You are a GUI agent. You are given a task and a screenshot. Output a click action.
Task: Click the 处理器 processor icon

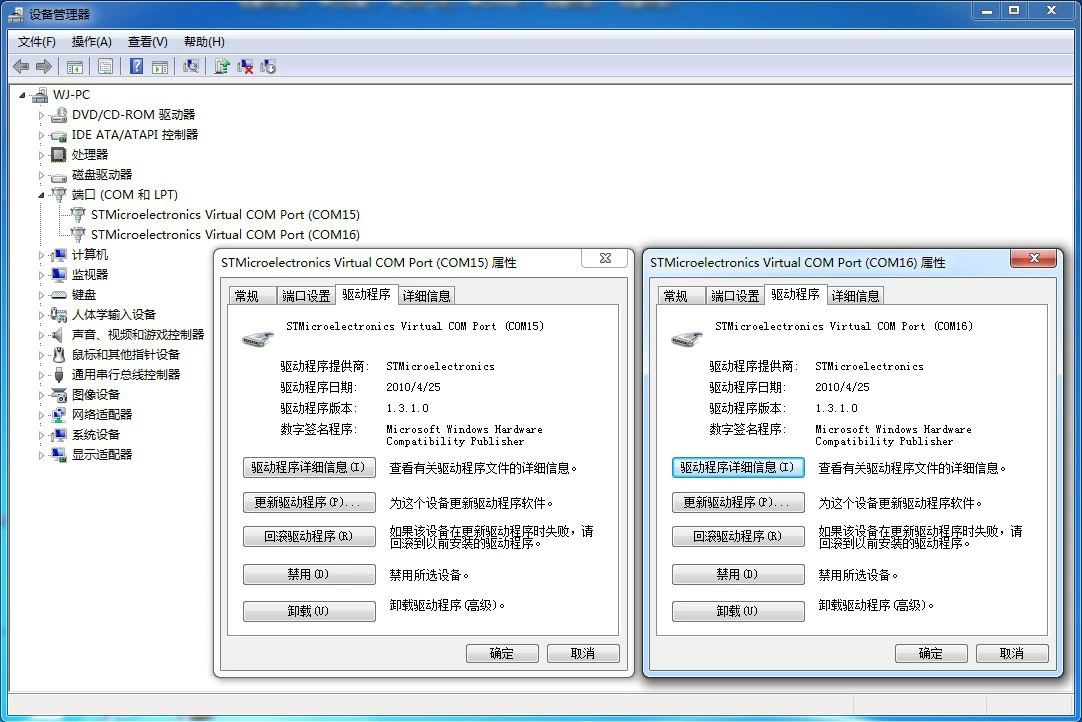59,155
